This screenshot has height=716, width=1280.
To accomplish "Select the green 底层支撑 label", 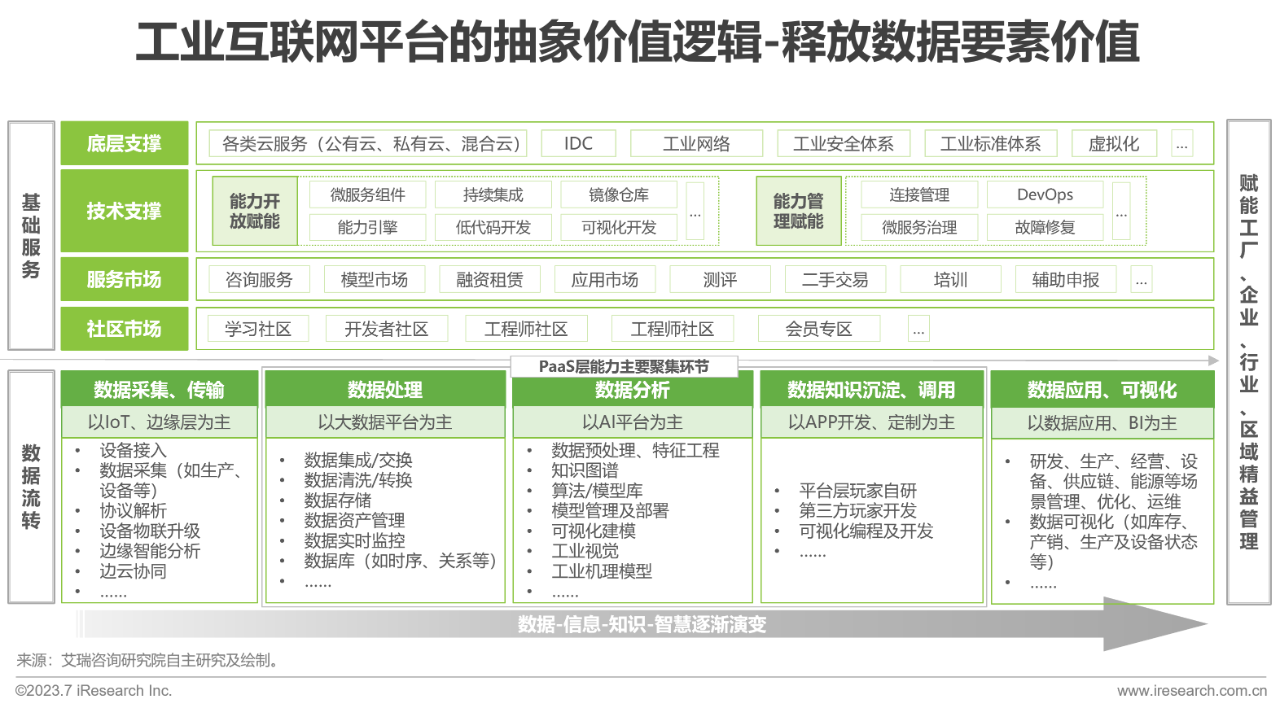I will coord(124,143).
